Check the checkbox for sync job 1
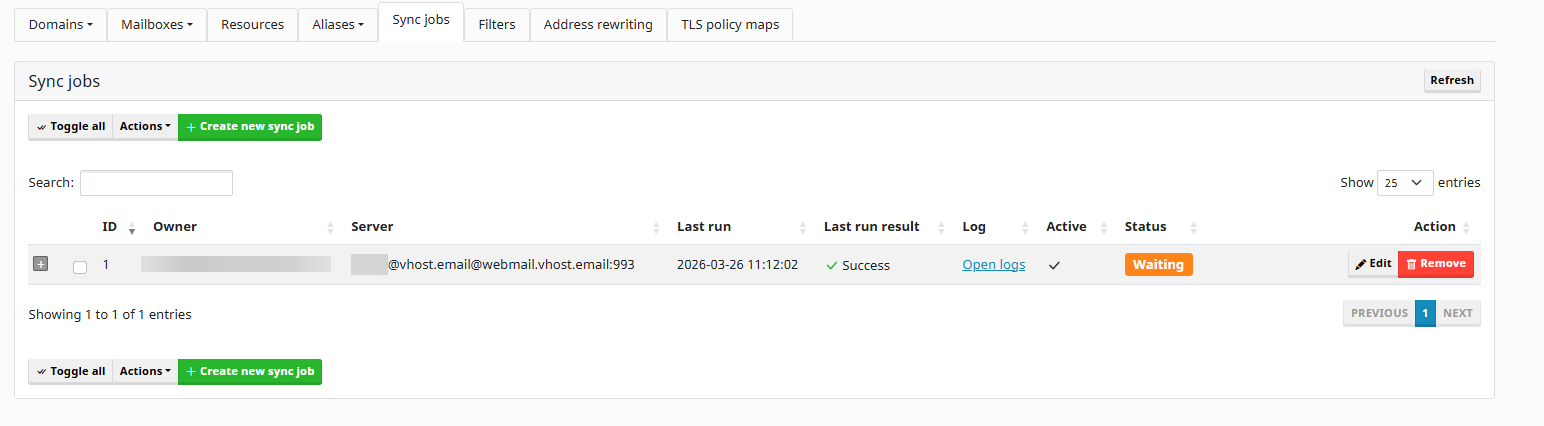 [x=80, y=267]
